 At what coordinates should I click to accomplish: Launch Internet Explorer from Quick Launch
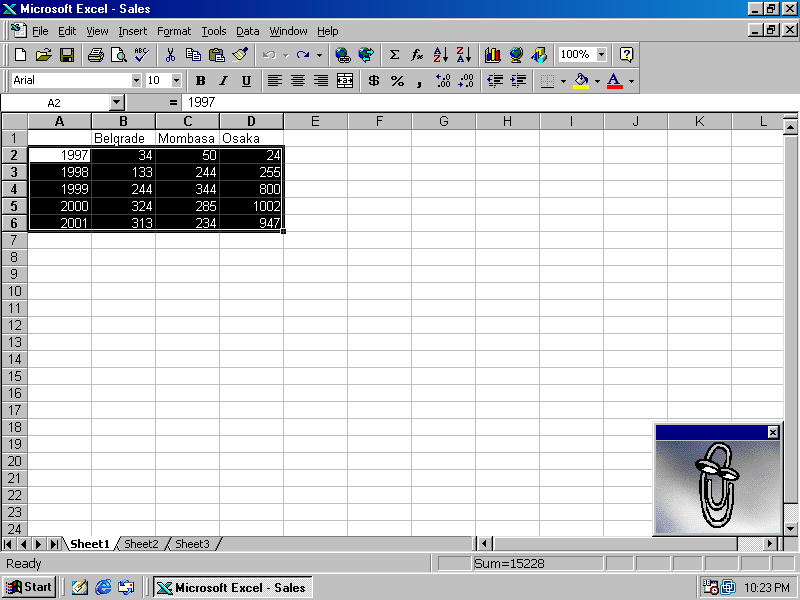point(103,587)
